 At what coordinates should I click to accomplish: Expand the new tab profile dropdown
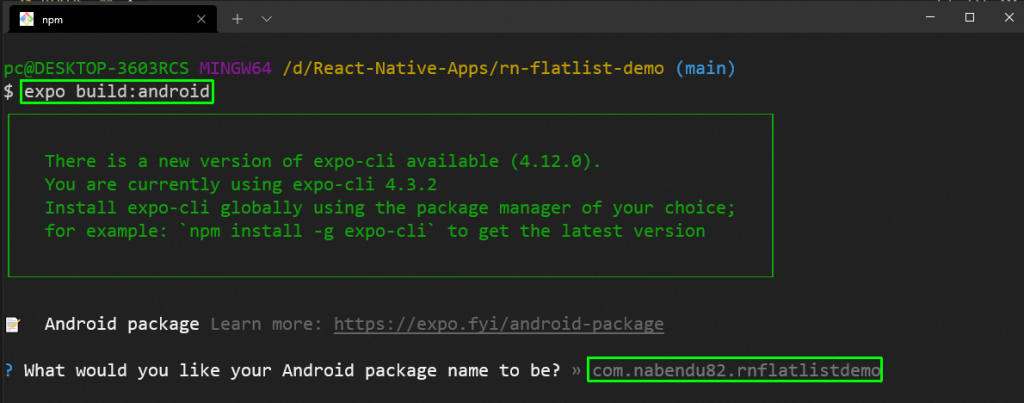[266, 20]
